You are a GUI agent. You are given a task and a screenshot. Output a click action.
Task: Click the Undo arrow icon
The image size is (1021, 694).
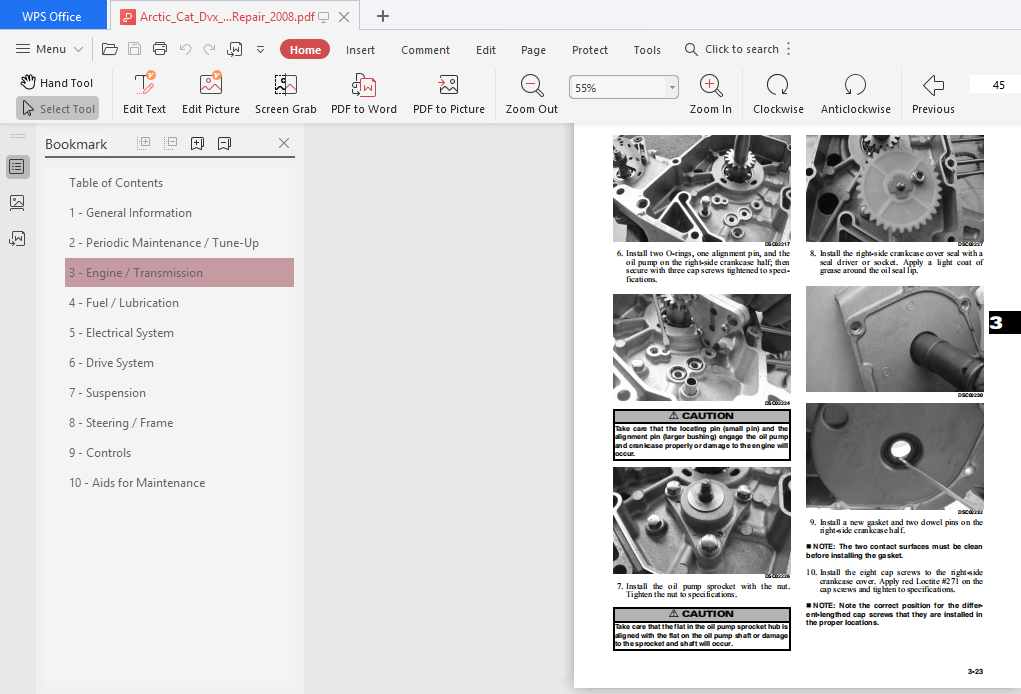click(185, 49)
